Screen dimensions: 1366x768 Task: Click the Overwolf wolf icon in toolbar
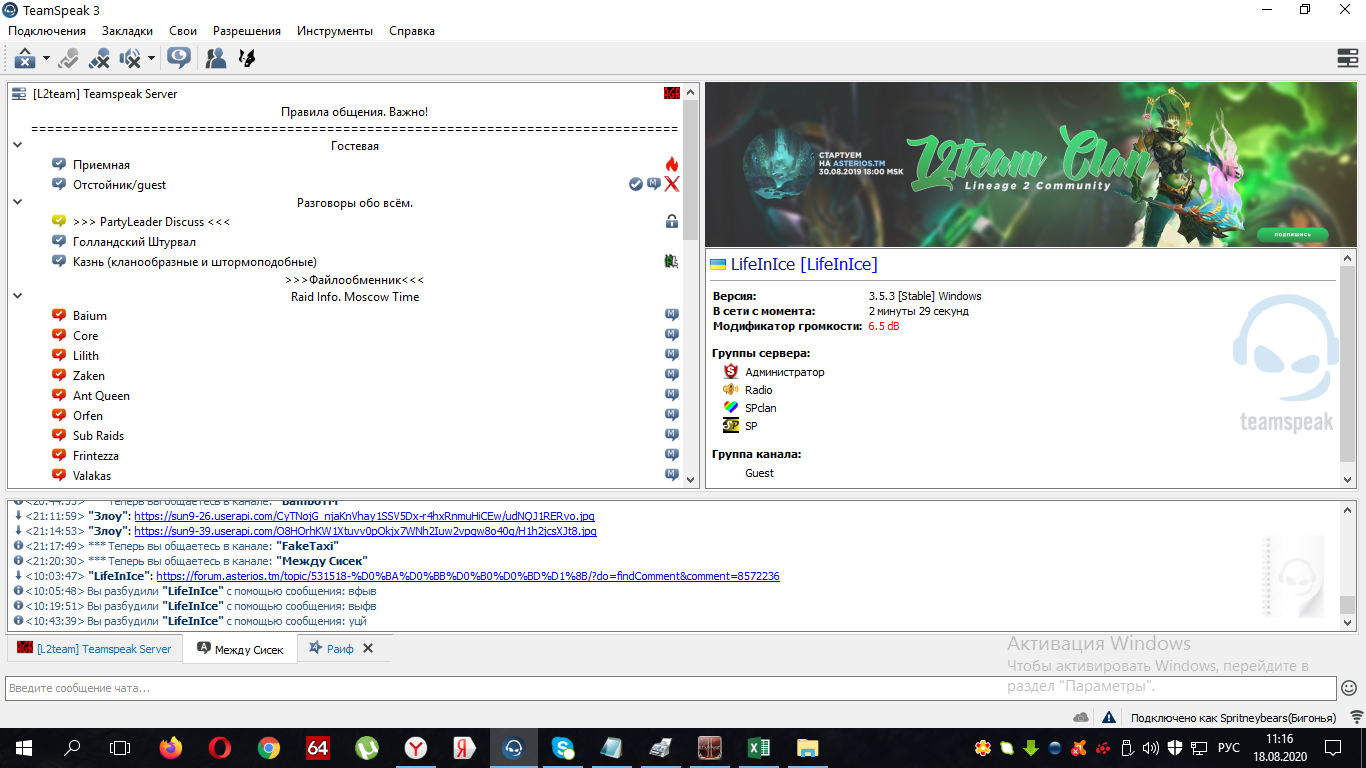pos(246,59)
